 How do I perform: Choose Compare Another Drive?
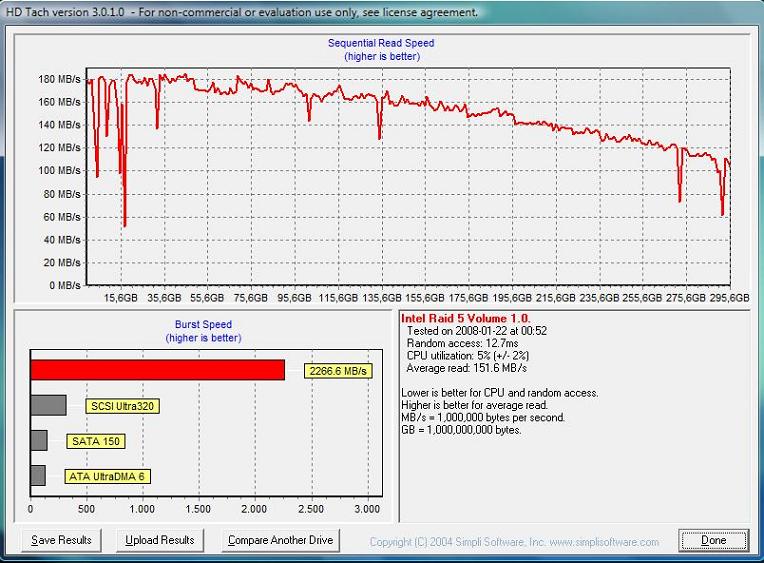point(281,540)
